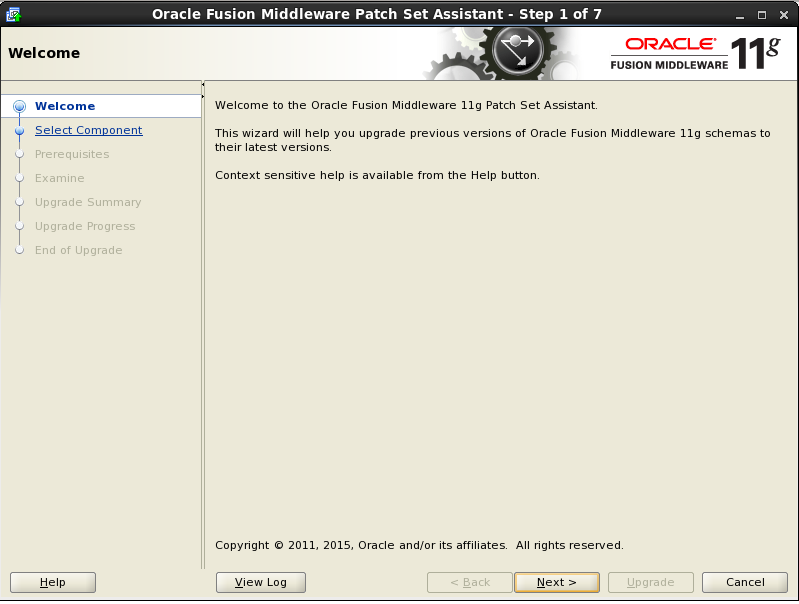Select the Welcome step in navigation
Viewport: 799px width, 604px height.
(x=65, y=106)
